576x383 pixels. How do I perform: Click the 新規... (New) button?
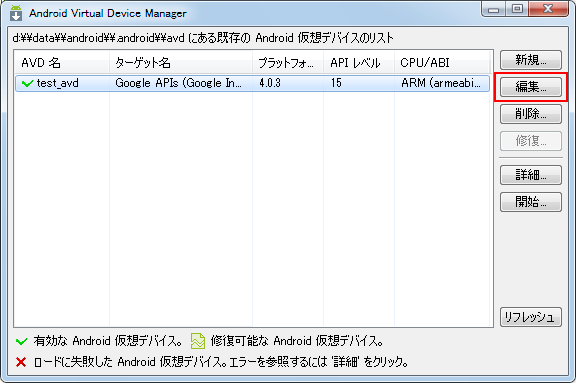pyautogui.click(x=530, y=60)
